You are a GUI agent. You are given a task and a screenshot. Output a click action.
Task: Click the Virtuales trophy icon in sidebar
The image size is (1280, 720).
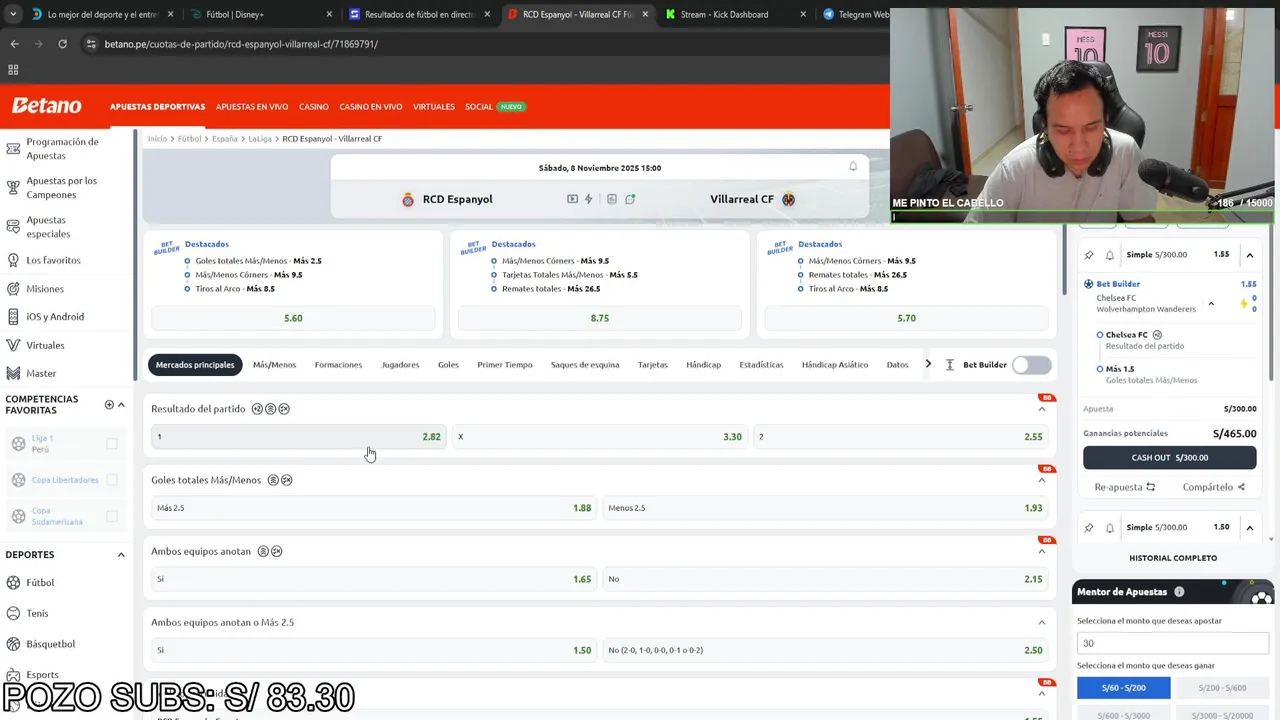pyautogui.click(x=13, y=345)
